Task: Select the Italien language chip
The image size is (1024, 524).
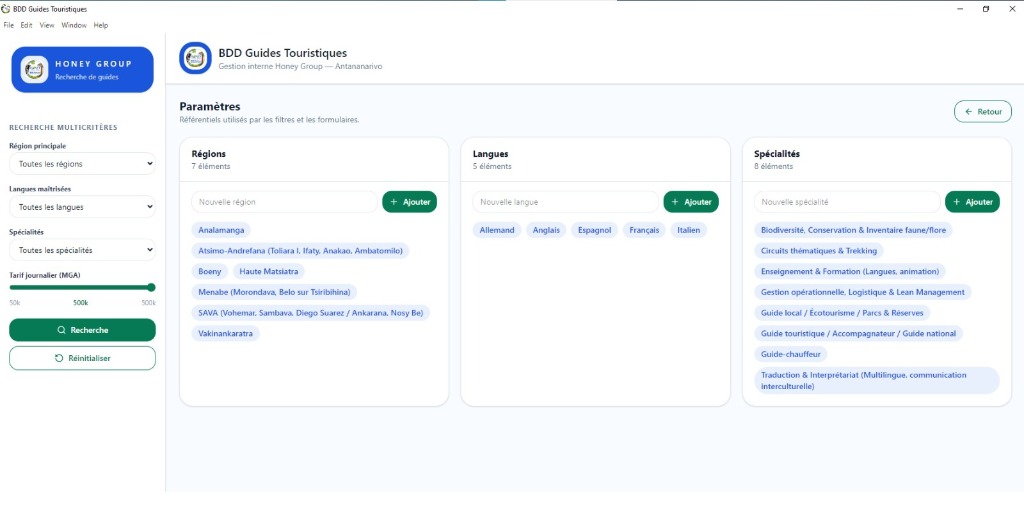Action: [688, 230]
